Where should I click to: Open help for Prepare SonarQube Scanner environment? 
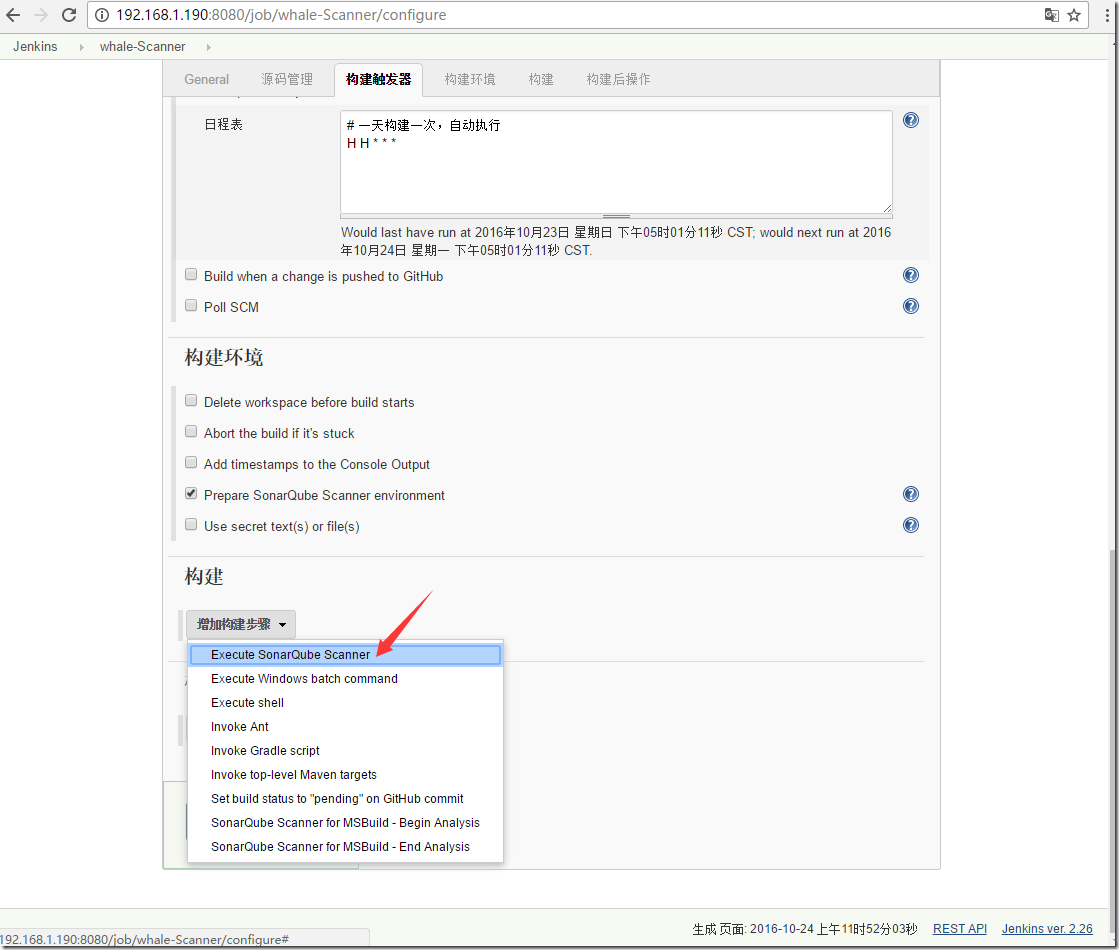point(911,494)
